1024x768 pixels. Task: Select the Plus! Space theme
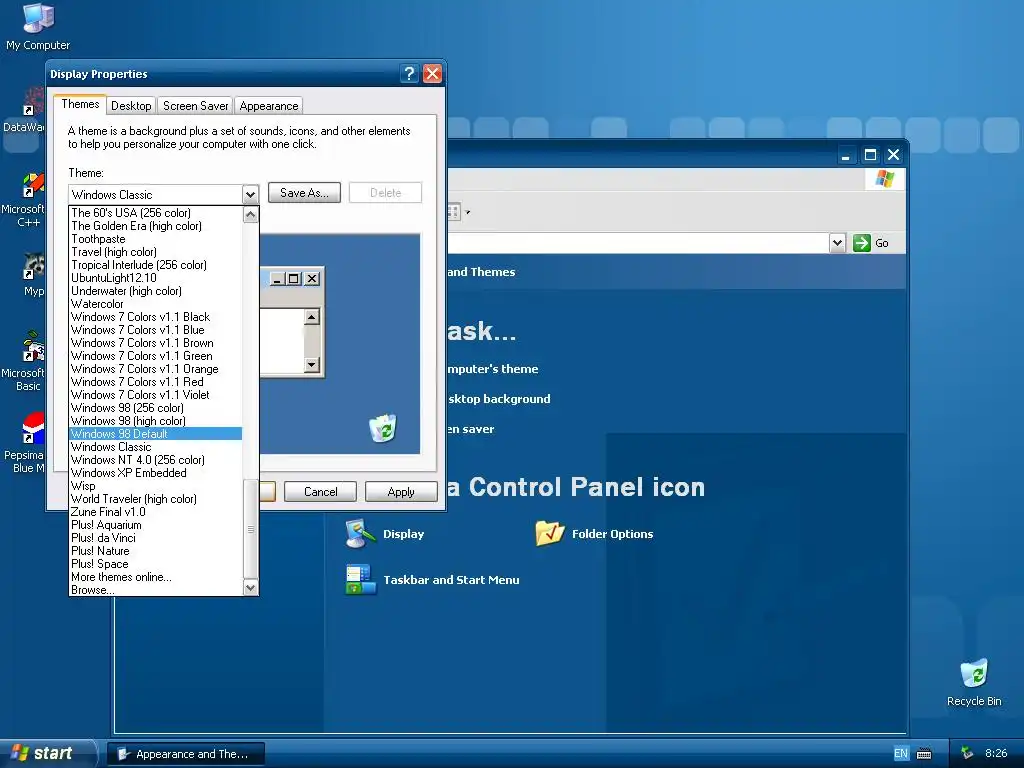155,564
